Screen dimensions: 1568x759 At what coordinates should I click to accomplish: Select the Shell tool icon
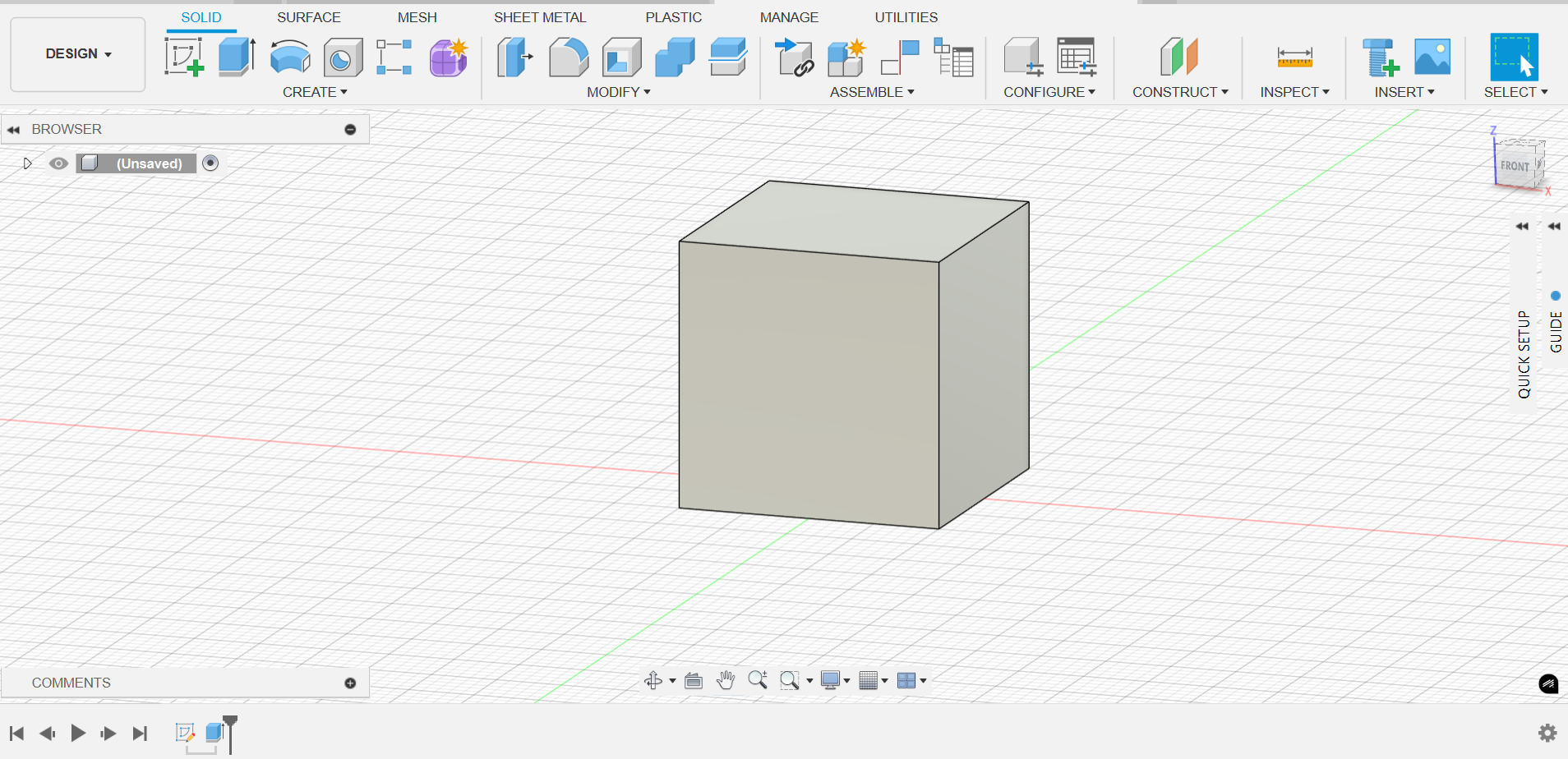(x=622, y=57)
